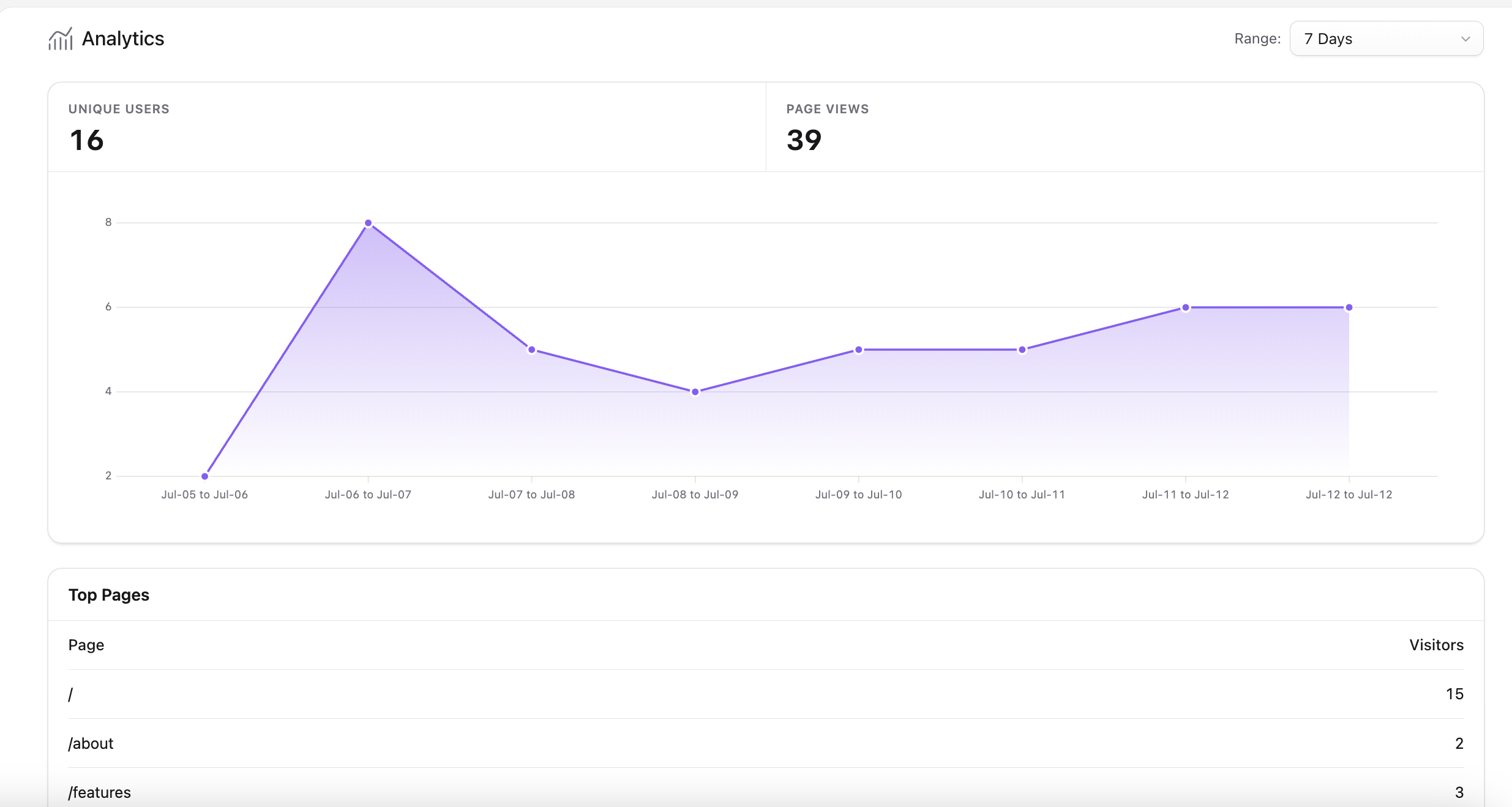Click the Page Views value 39

804,140
